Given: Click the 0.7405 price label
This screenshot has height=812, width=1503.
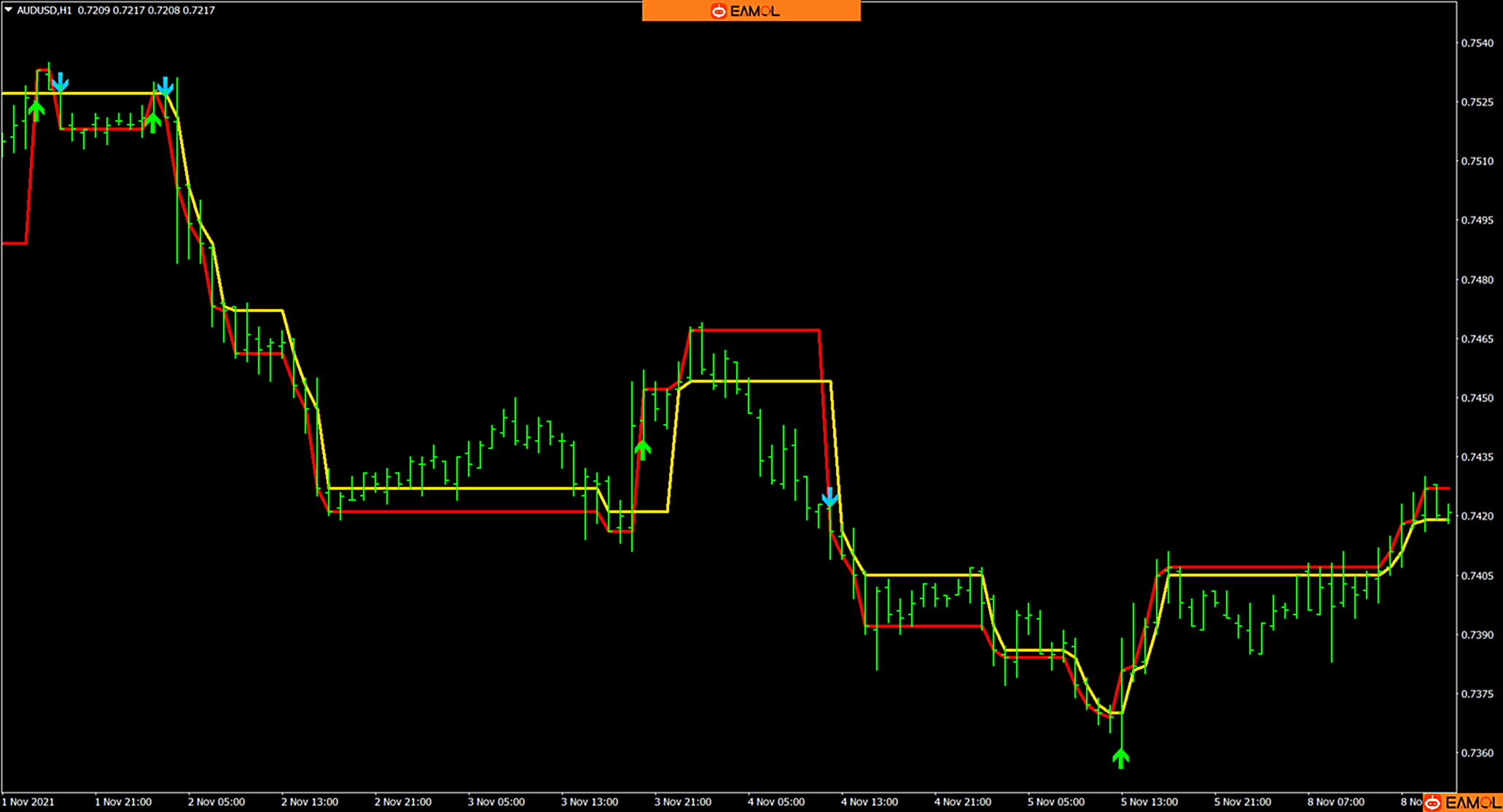Looking at the screenshot, I should (x=1477, y=576).
